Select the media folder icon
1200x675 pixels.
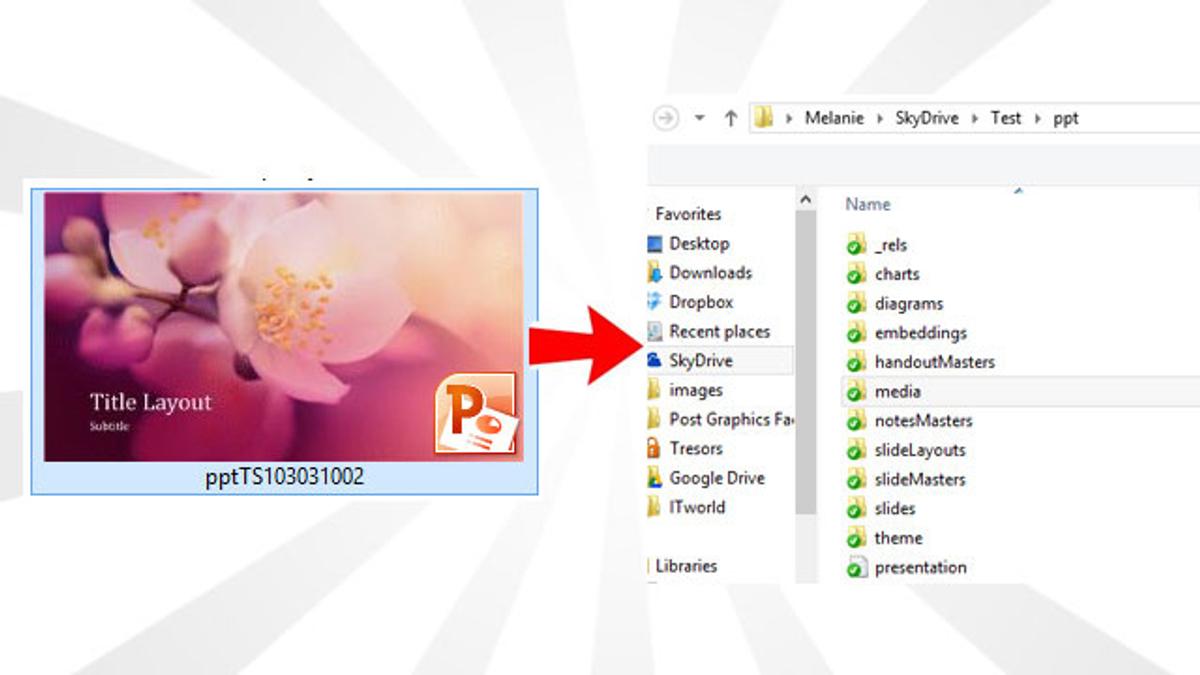click(x=855, y=391)
